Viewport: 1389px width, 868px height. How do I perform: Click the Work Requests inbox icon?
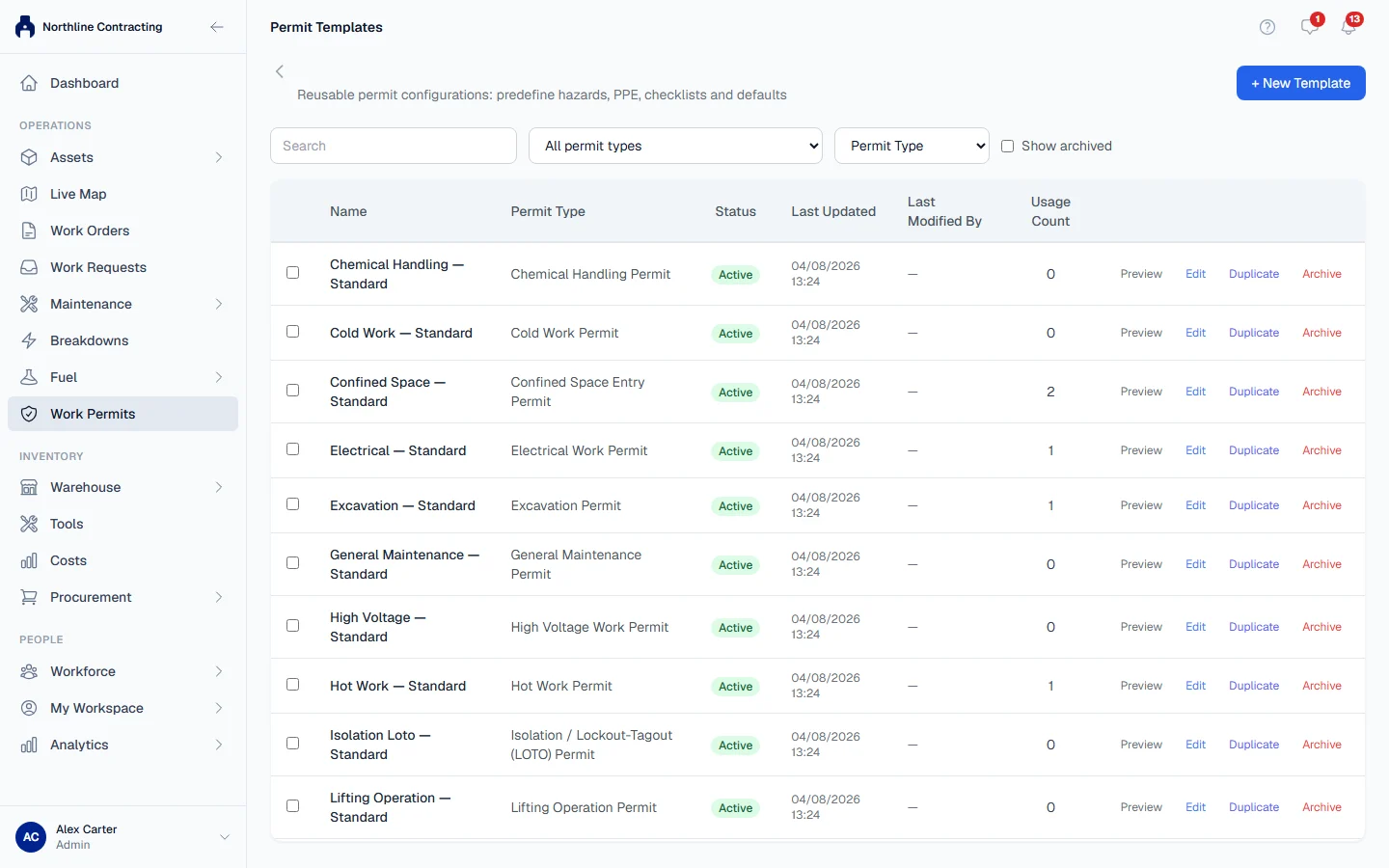29,267
